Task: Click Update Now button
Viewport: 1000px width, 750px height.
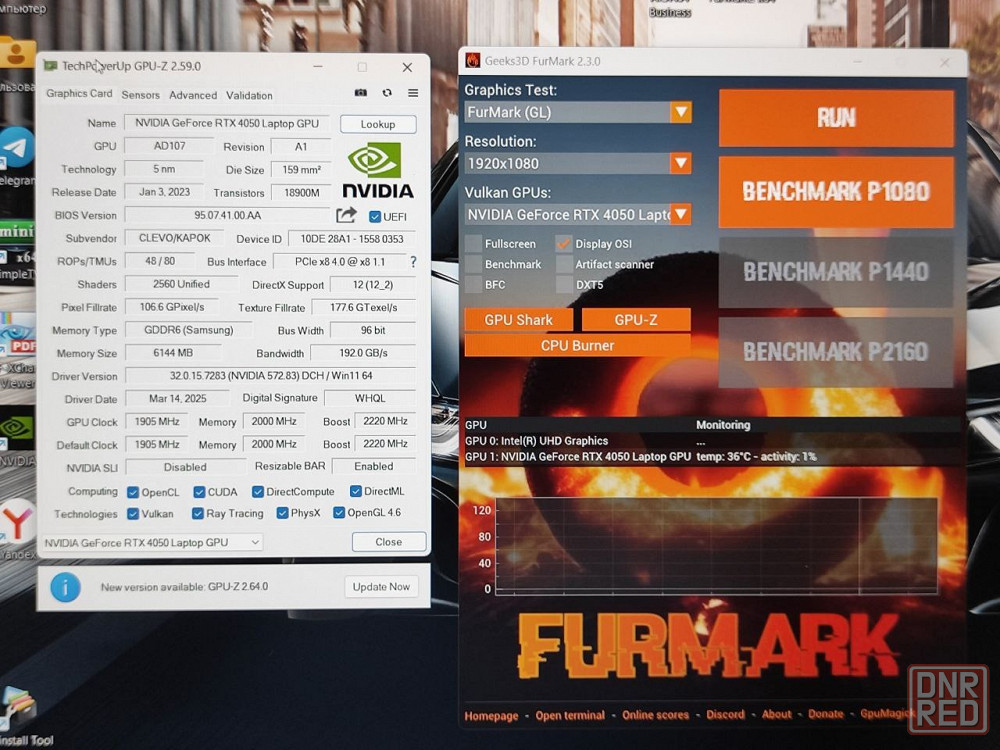Action: click(381, 587)
